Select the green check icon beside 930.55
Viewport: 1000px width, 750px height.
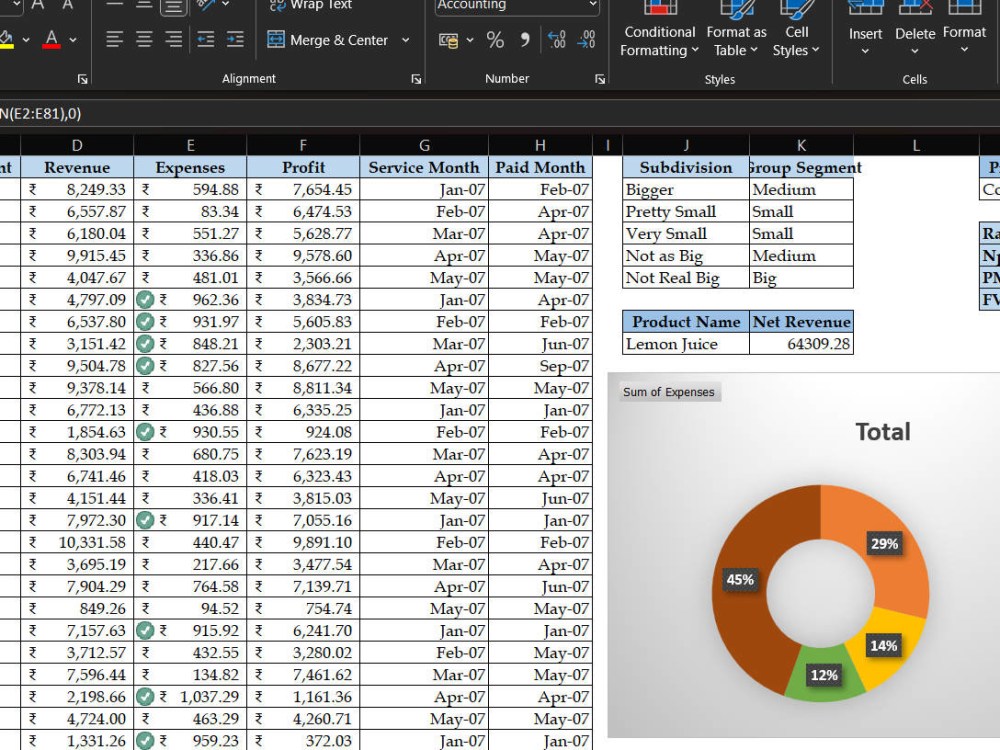[x=145, y=432]
